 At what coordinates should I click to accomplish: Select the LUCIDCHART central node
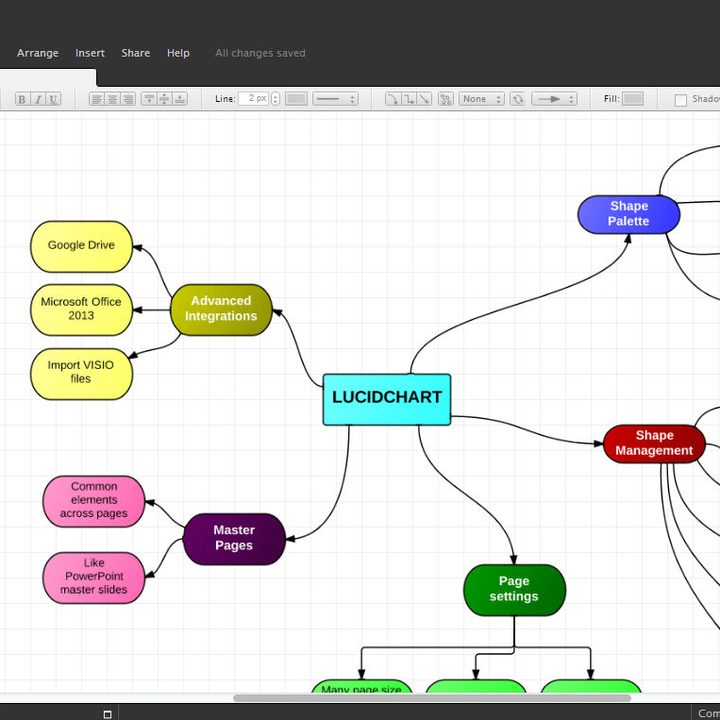click(387, 399)
